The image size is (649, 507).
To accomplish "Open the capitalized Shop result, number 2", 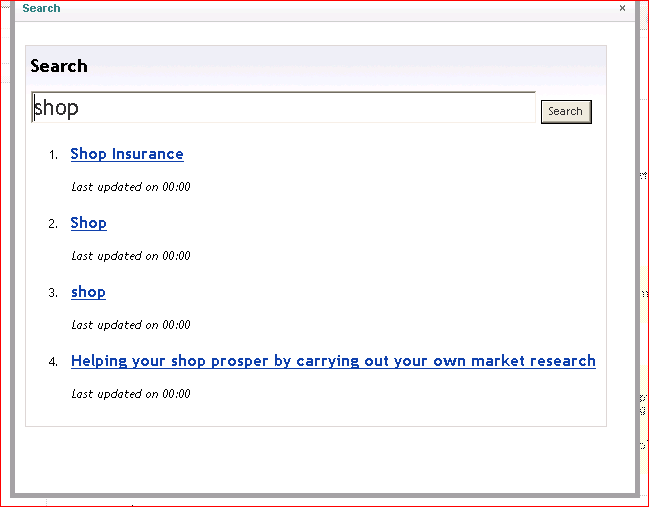I will point(89,223).
